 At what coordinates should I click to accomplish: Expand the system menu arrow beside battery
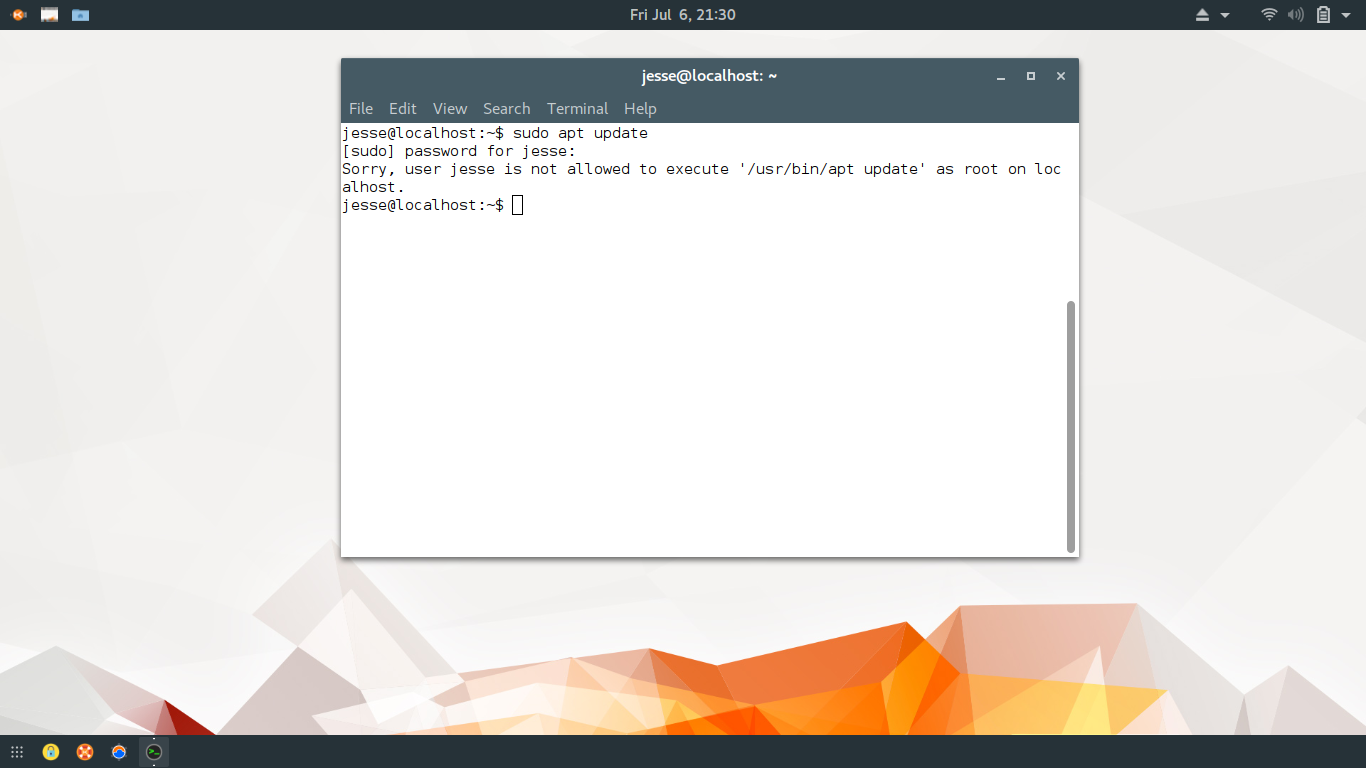[x=1345, y=15]
